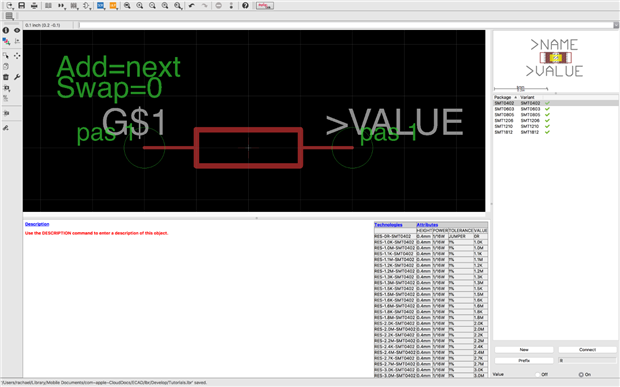Select the SMT0805 package row
The height and width of the screenshot is (387, 620).
pos(556,115)
